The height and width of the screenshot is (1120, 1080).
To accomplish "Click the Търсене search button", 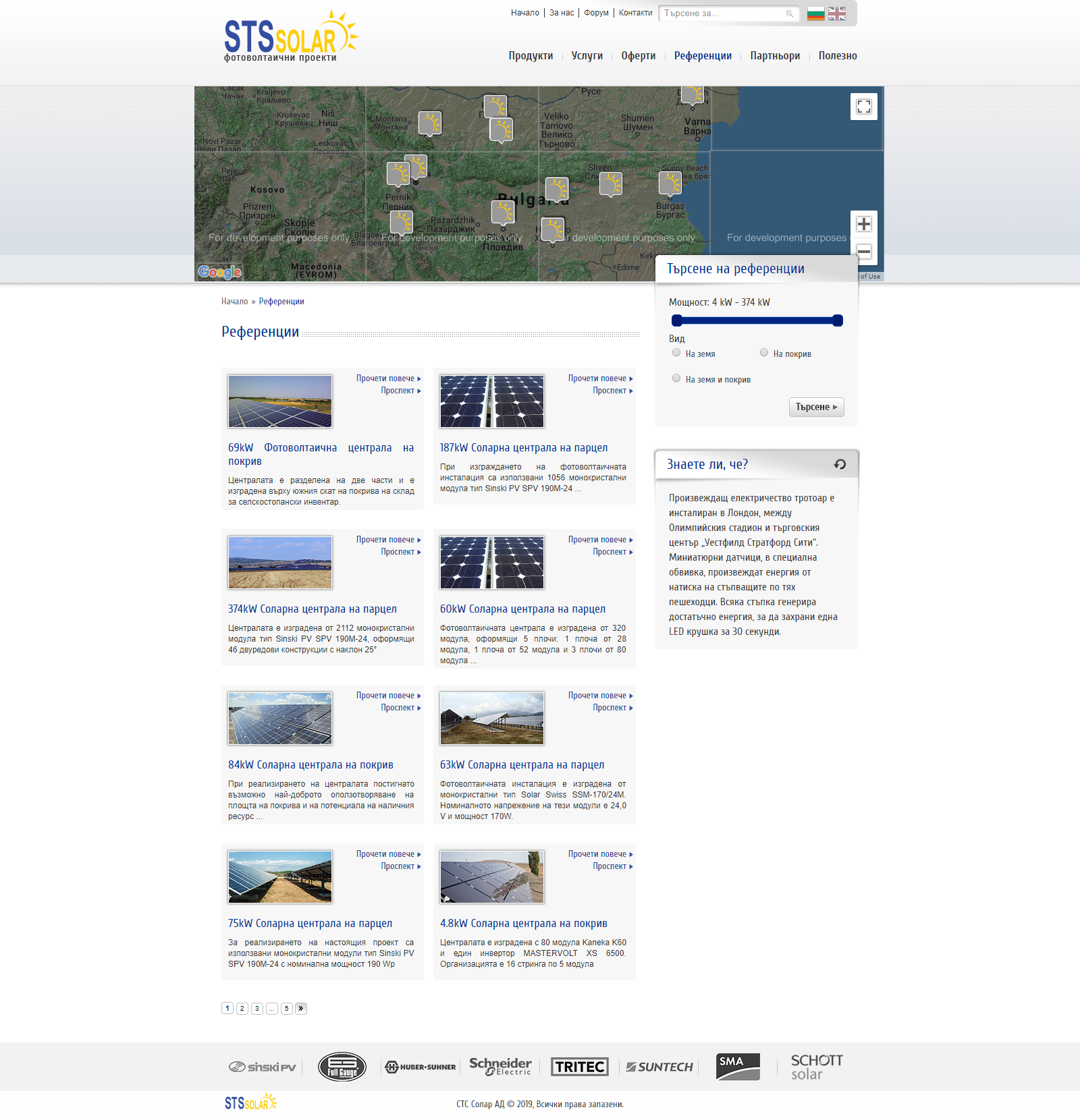I will coord(816,407).
